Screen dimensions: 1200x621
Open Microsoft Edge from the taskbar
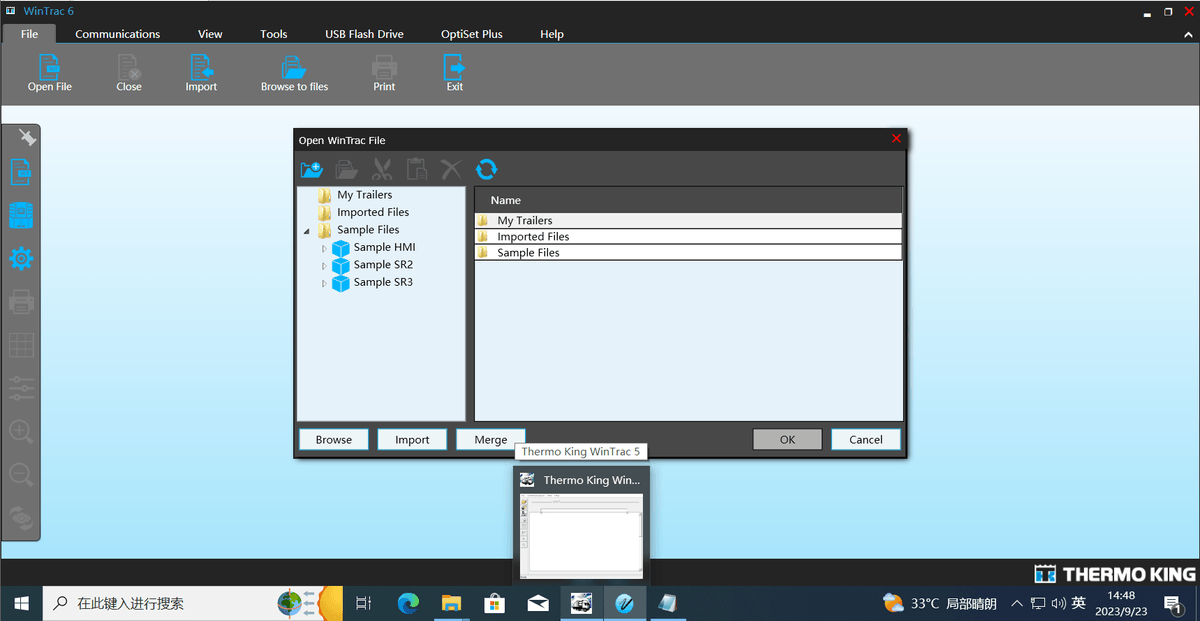(x=408, y=603)
